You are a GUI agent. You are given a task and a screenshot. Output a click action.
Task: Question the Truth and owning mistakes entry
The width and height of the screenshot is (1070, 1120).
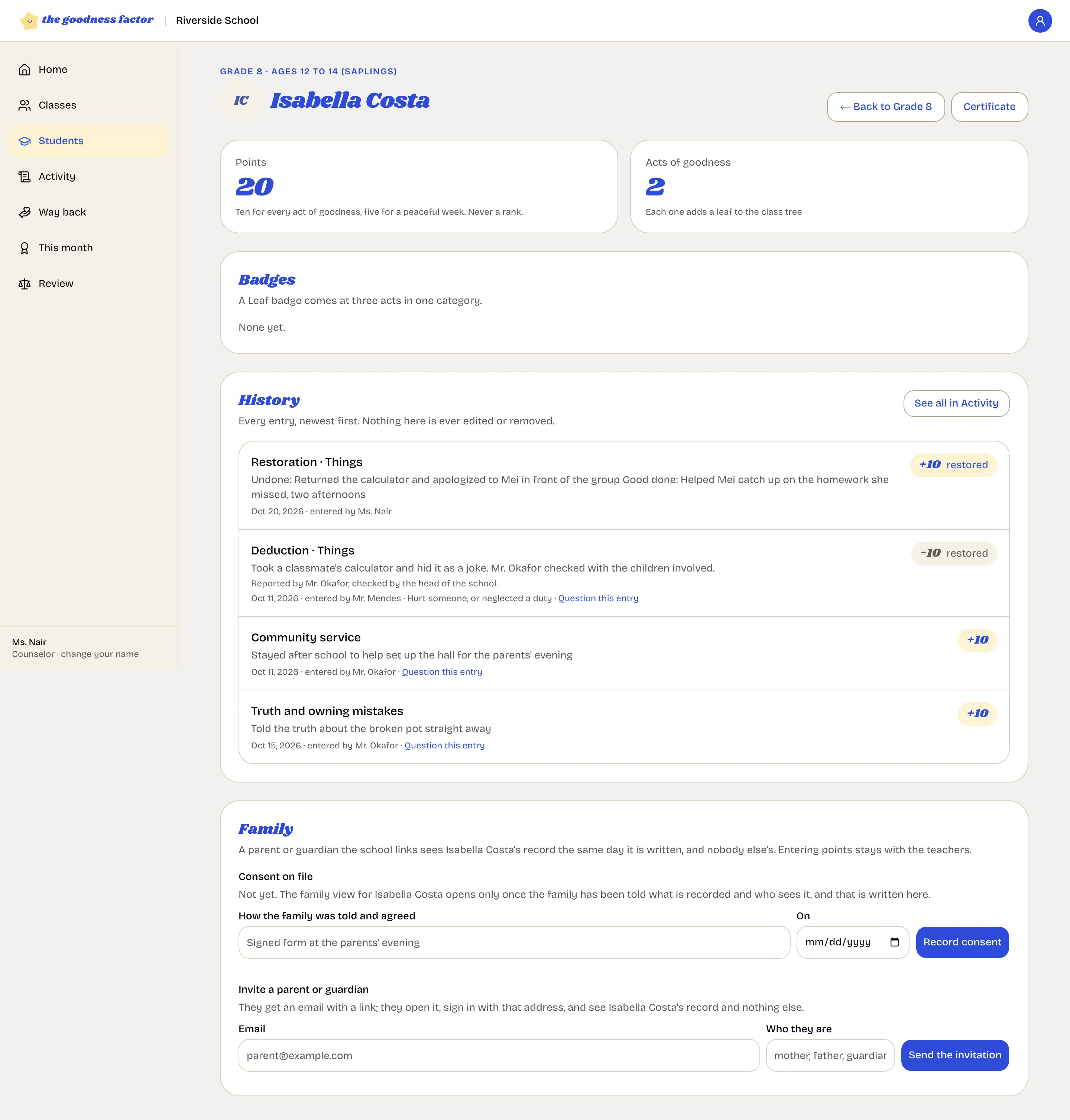[444, 746]
